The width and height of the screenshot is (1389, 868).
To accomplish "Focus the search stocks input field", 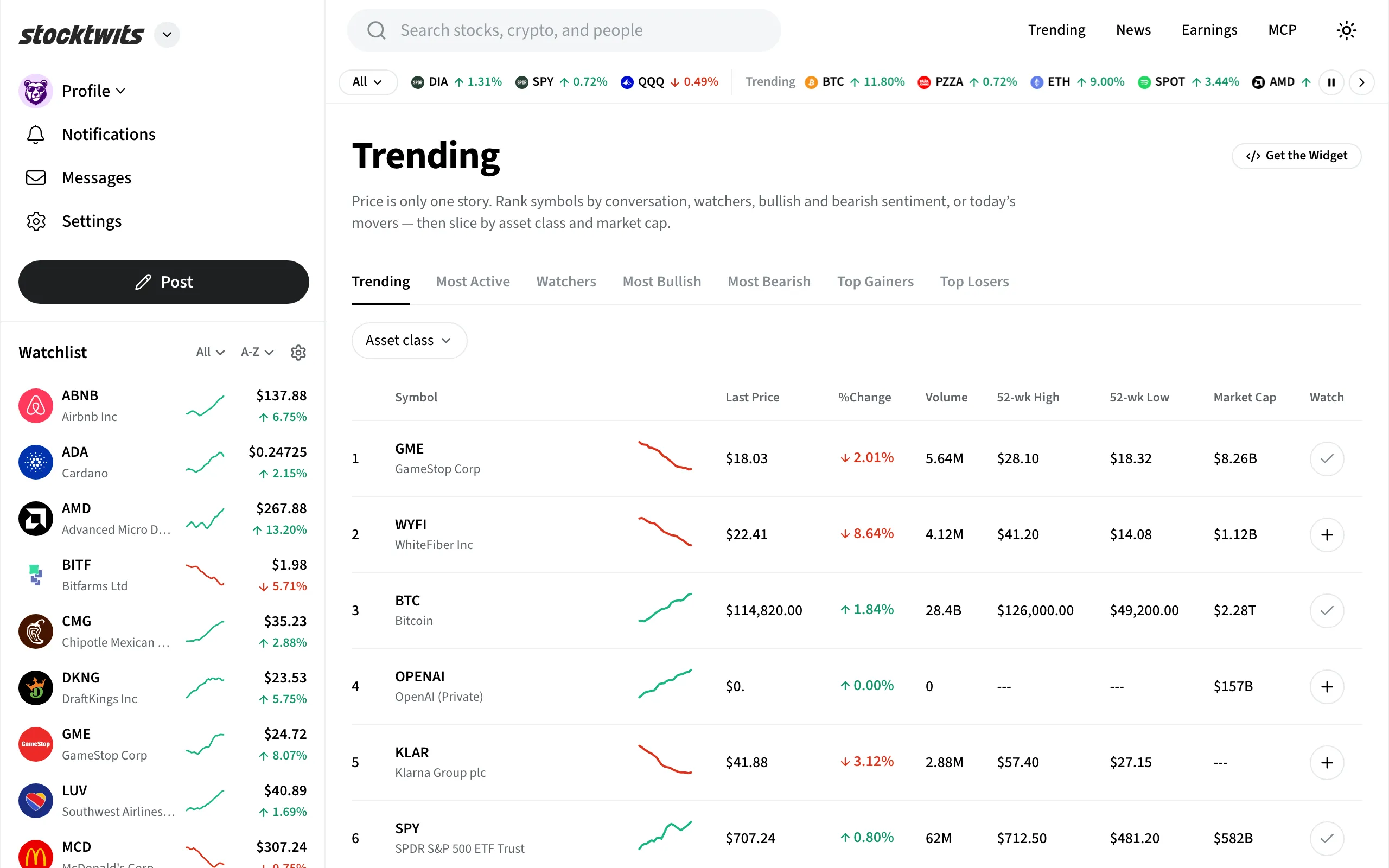I will 564,30.
